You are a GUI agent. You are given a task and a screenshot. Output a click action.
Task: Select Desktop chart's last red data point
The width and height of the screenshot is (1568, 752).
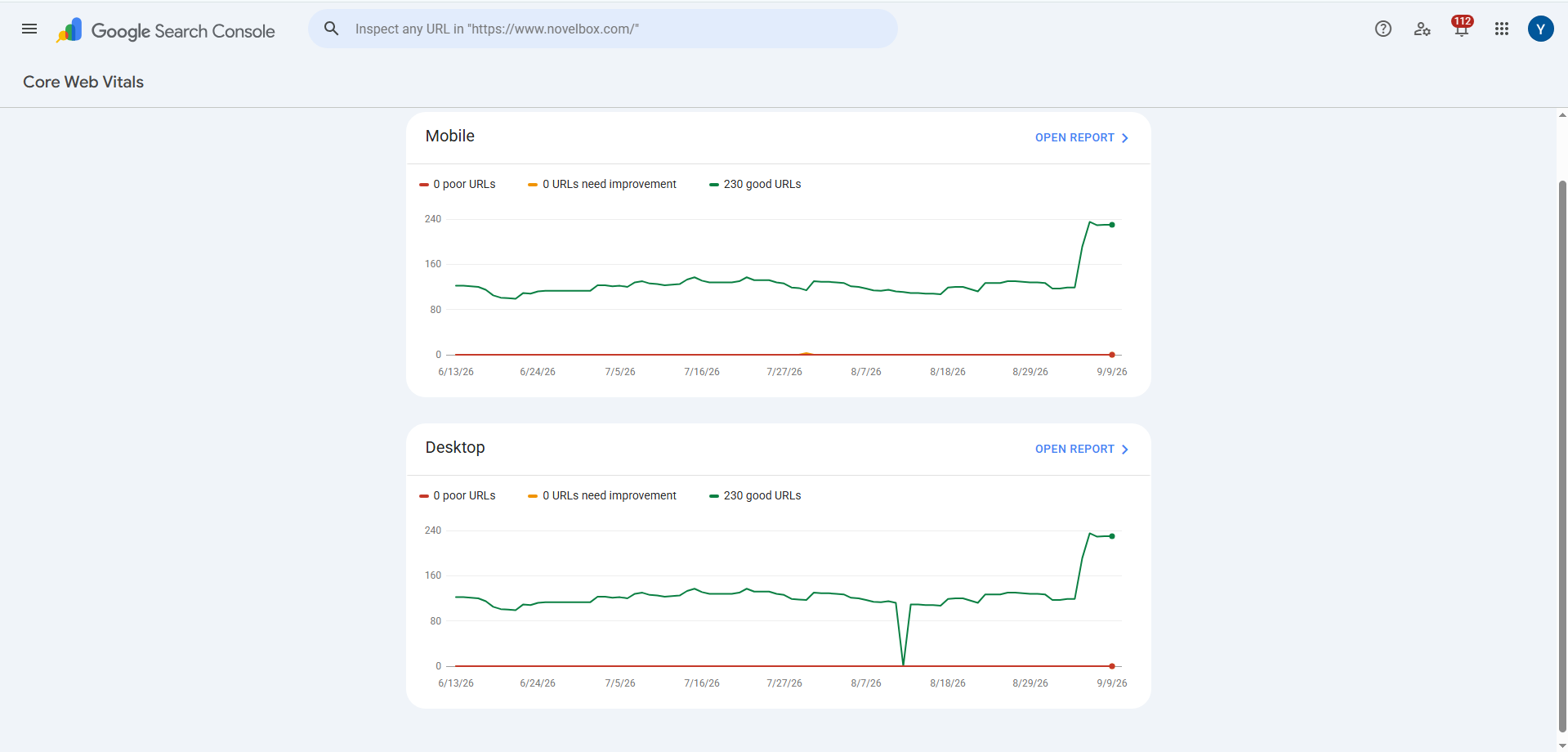pos(1112,666)
